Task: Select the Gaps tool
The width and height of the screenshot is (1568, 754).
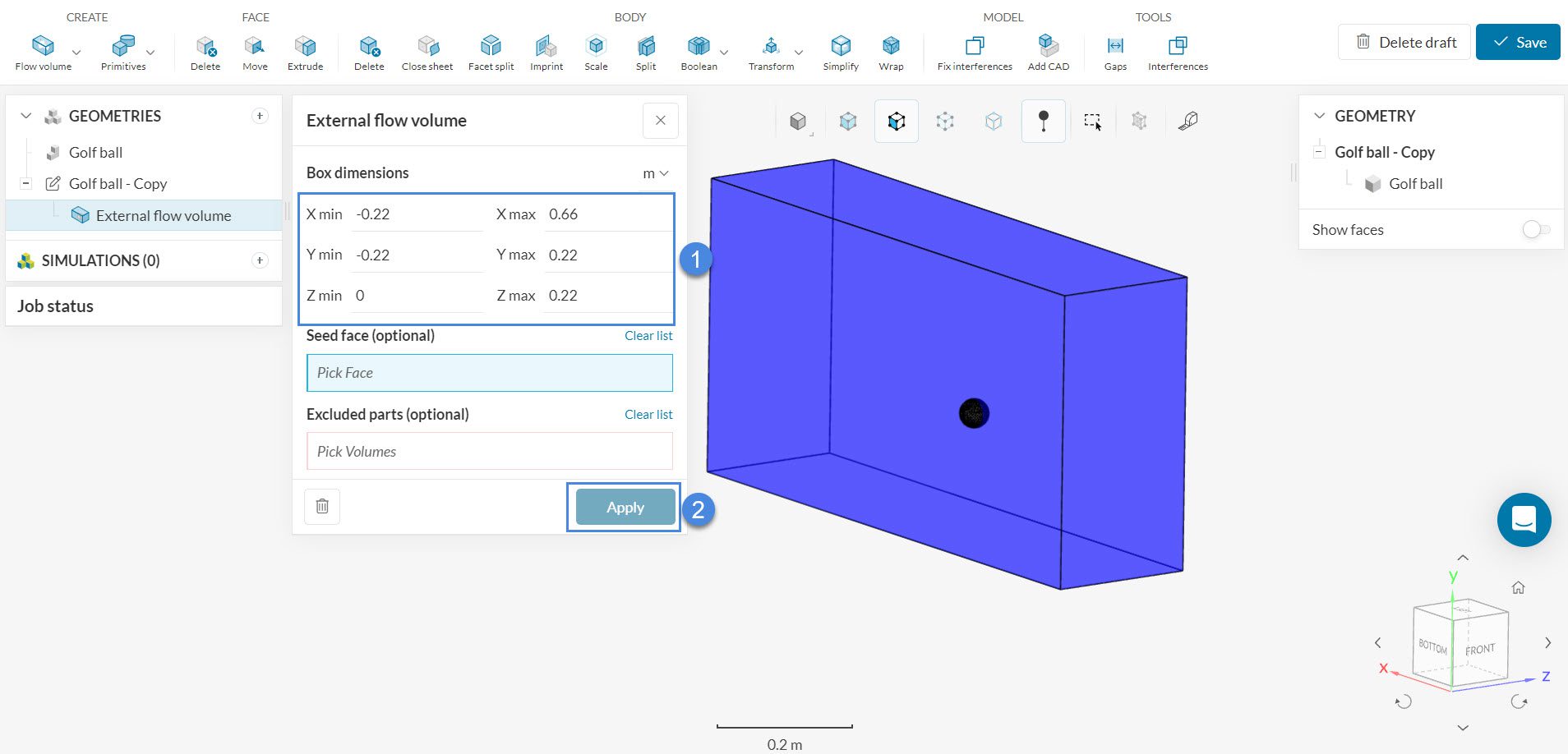Action: pyautogui.click(x=1115, y=53)
